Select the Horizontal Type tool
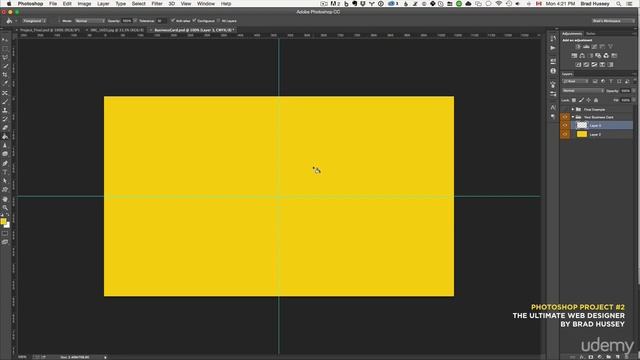Screen dimensions: 640x360 (5, 172)
